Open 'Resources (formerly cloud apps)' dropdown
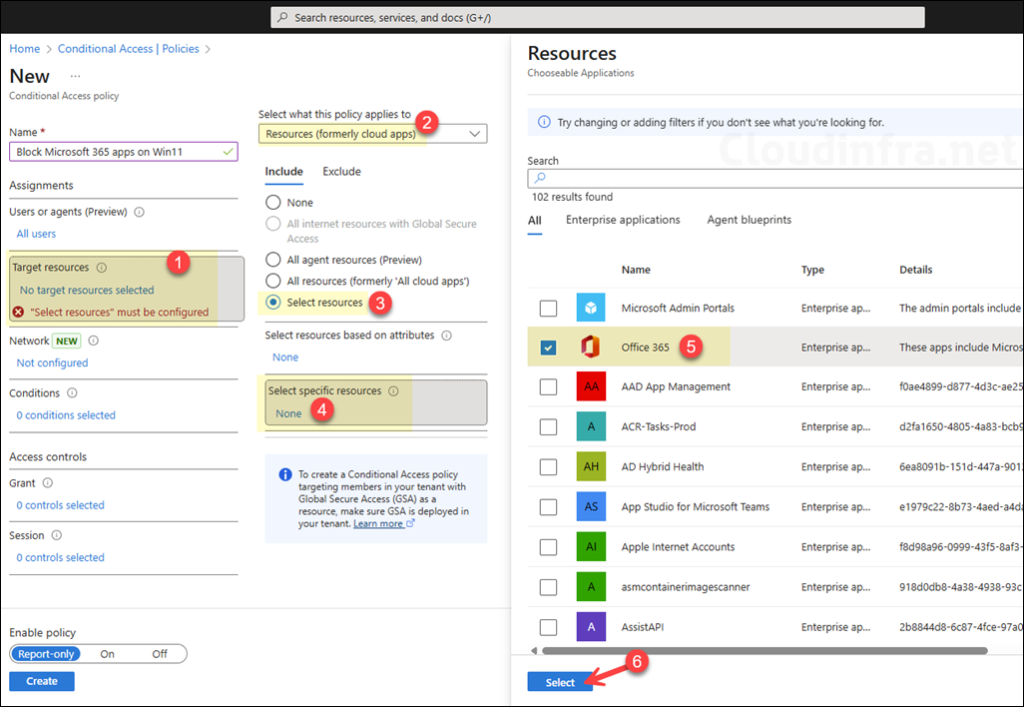Image resolution: width=1024 pixels, height=707 pixels. [372, 133]
